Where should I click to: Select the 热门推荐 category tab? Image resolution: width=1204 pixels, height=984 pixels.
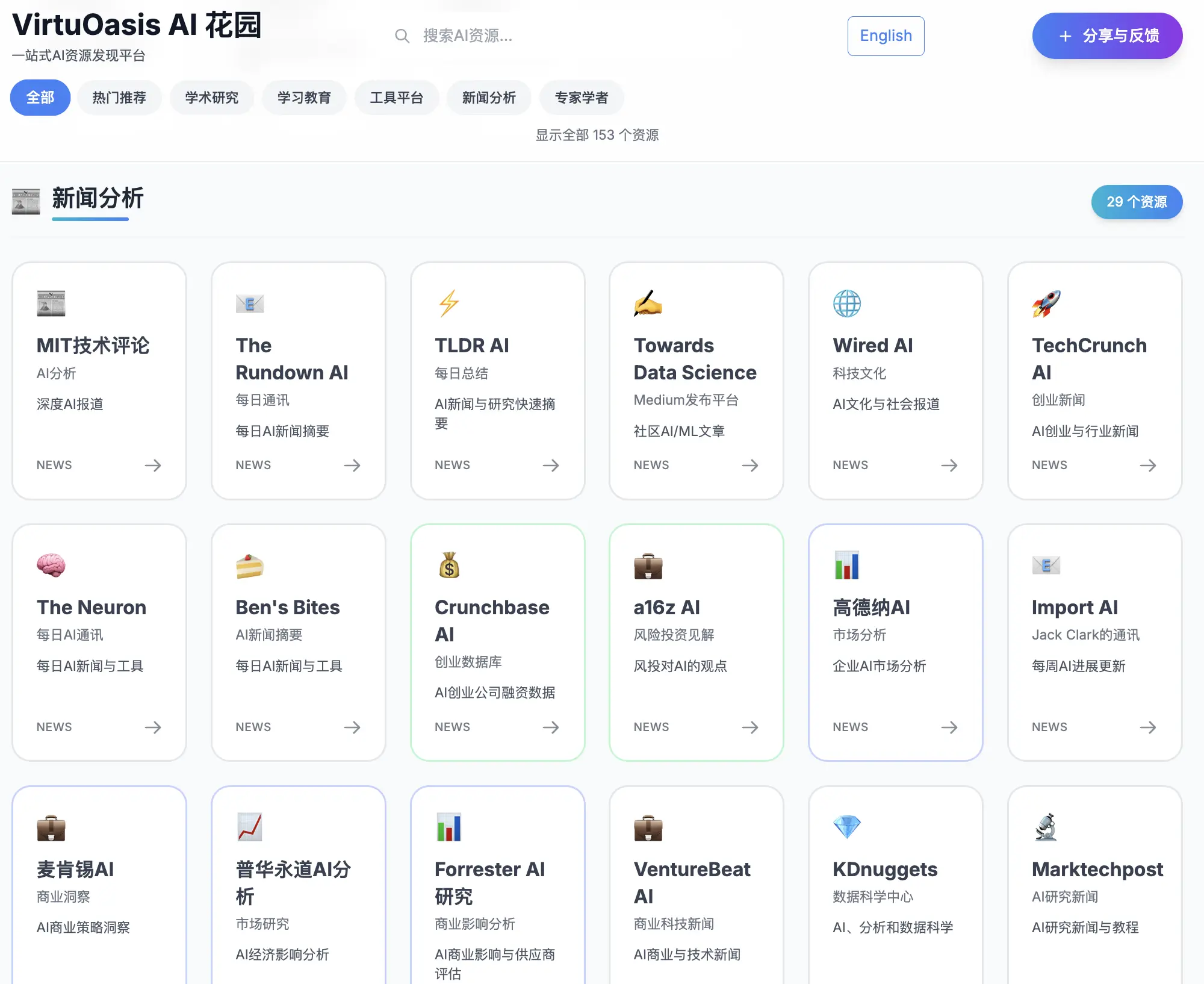119,98
